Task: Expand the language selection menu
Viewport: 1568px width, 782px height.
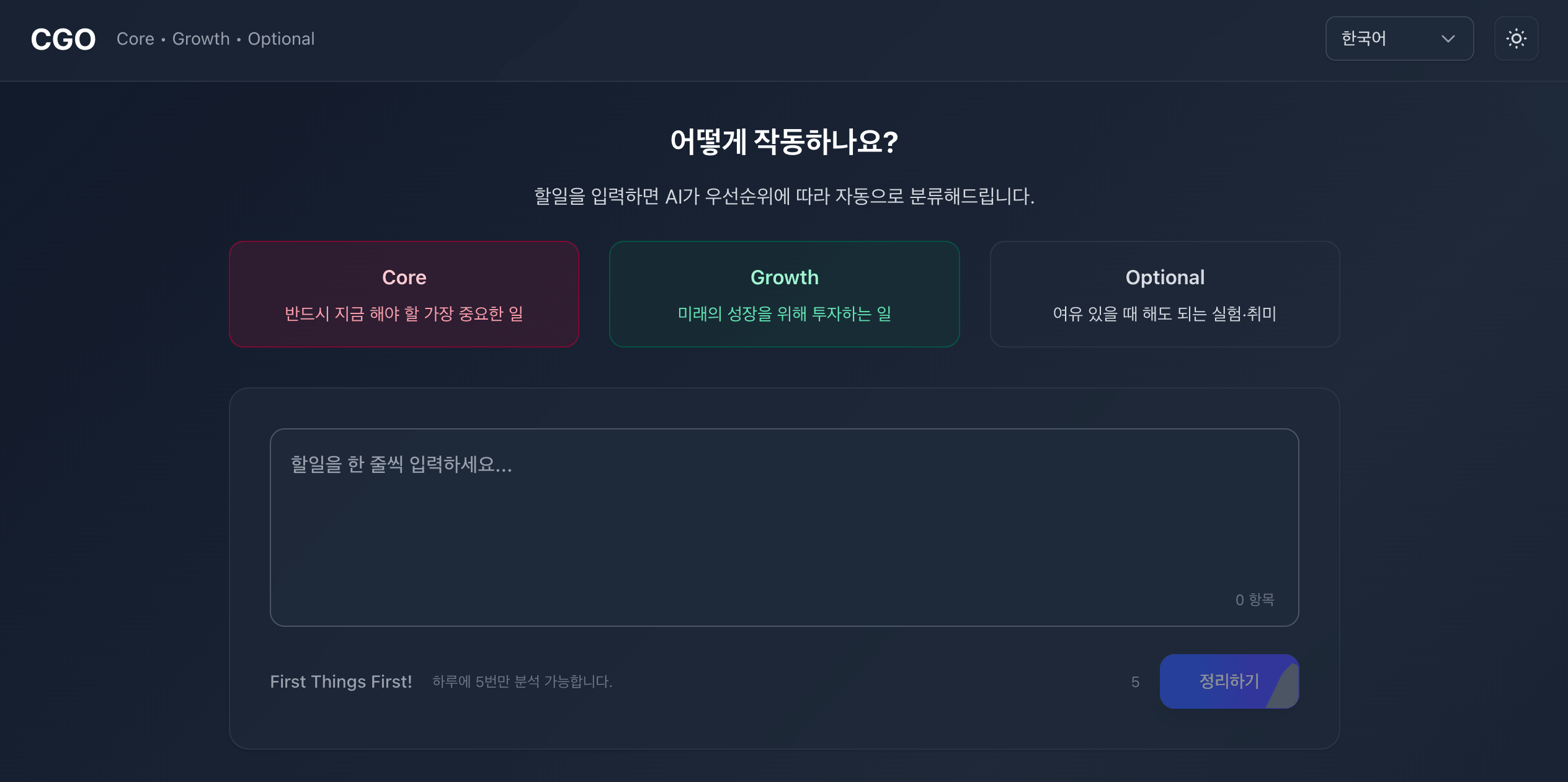Action: 1399,38
